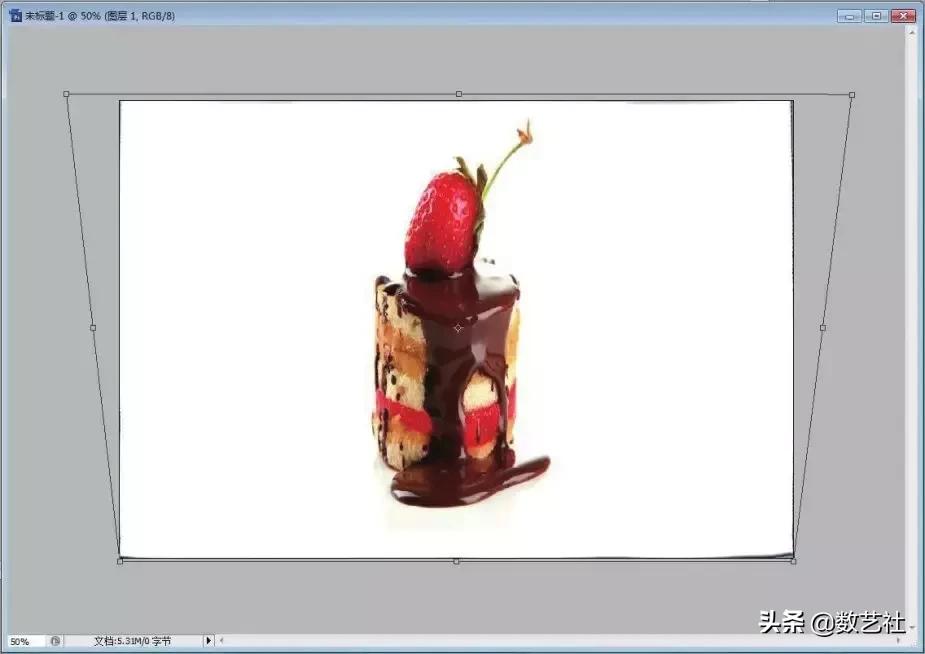
Task: Click the left-middle transform handle
Action: coord(93,327)
